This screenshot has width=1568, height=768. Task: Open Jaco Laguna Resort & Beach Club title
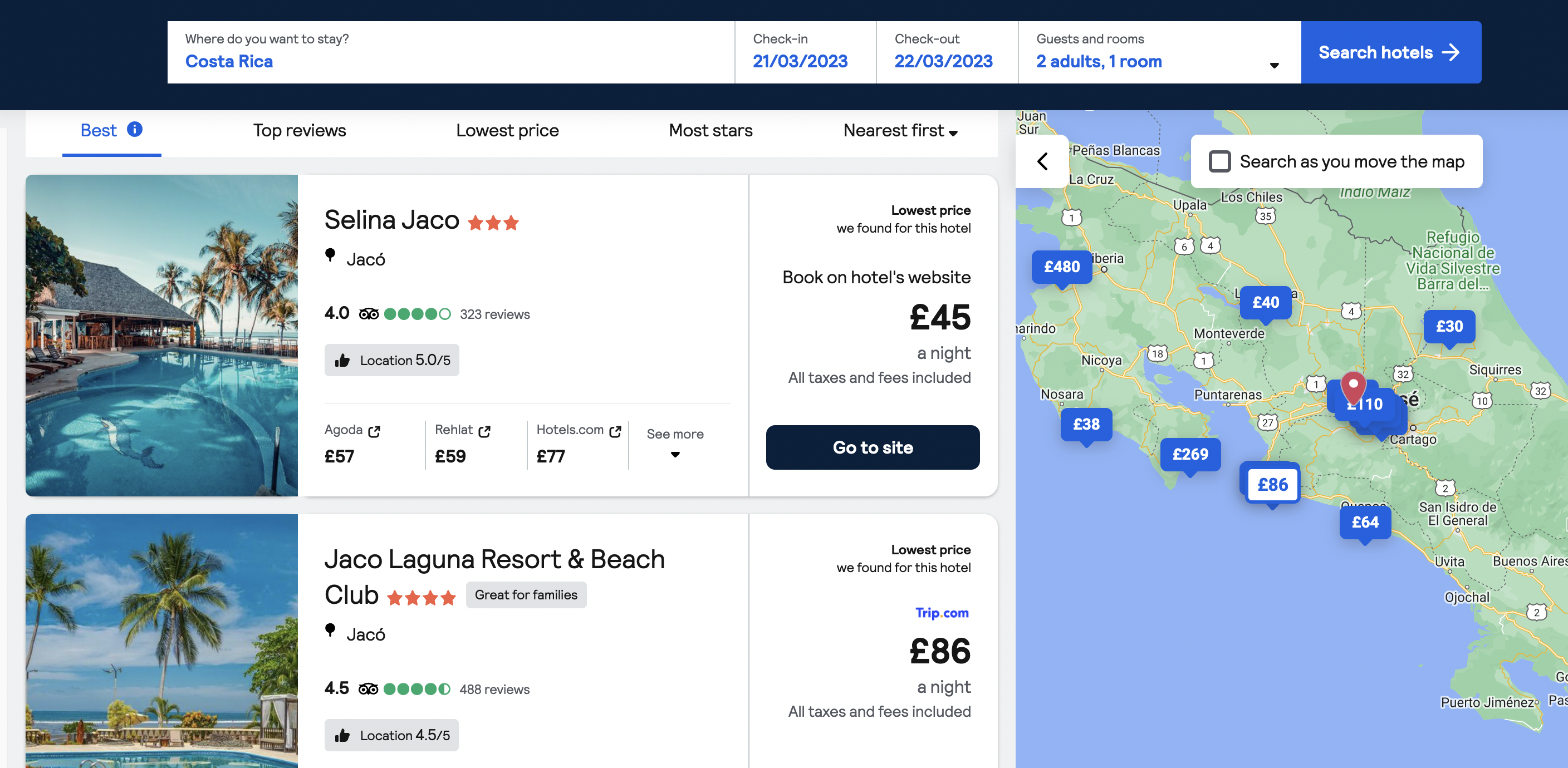(494, 577)
